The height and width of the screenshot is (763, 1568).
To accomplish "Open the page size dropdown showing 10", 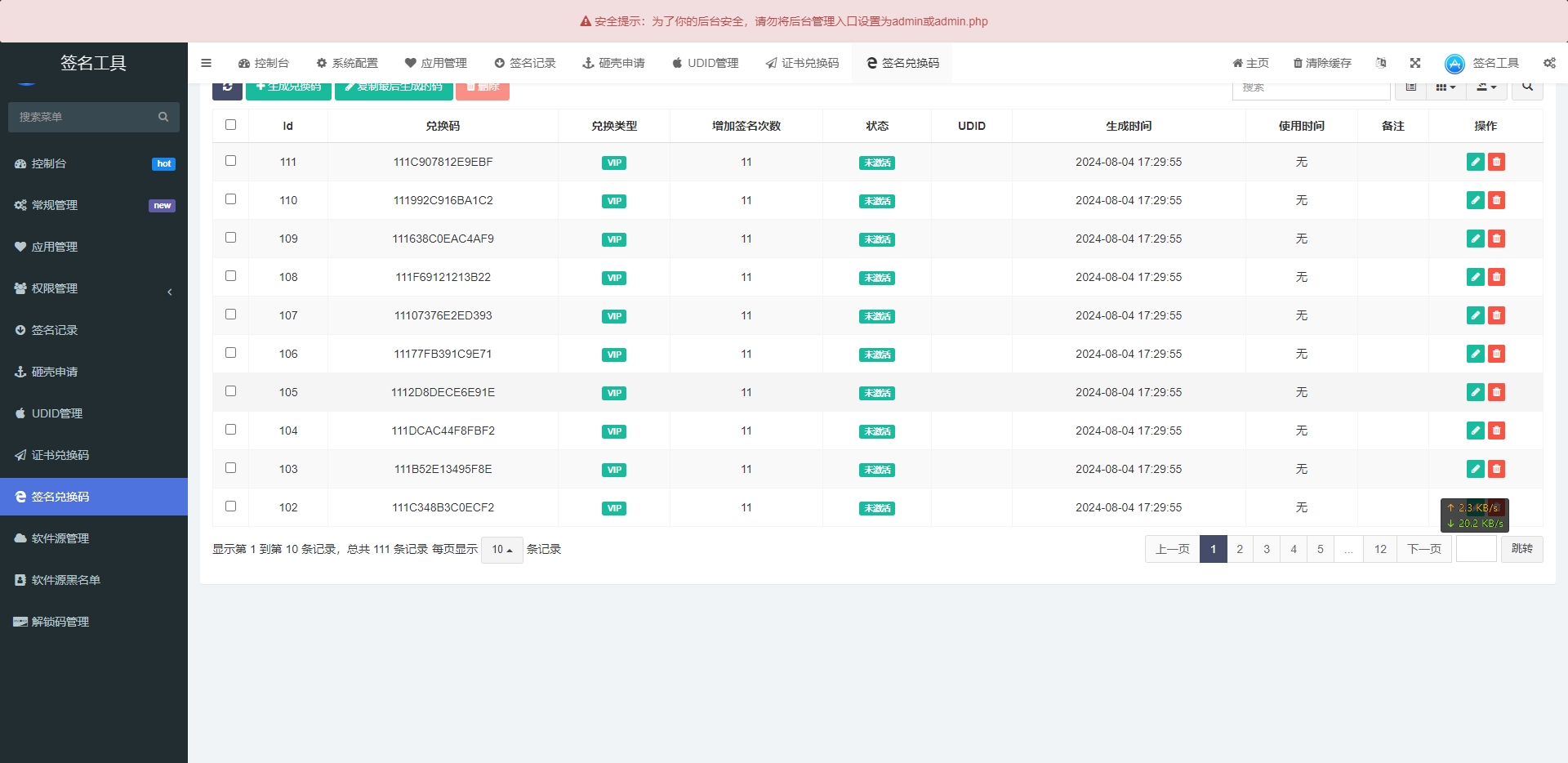I will tap(501, 550).
